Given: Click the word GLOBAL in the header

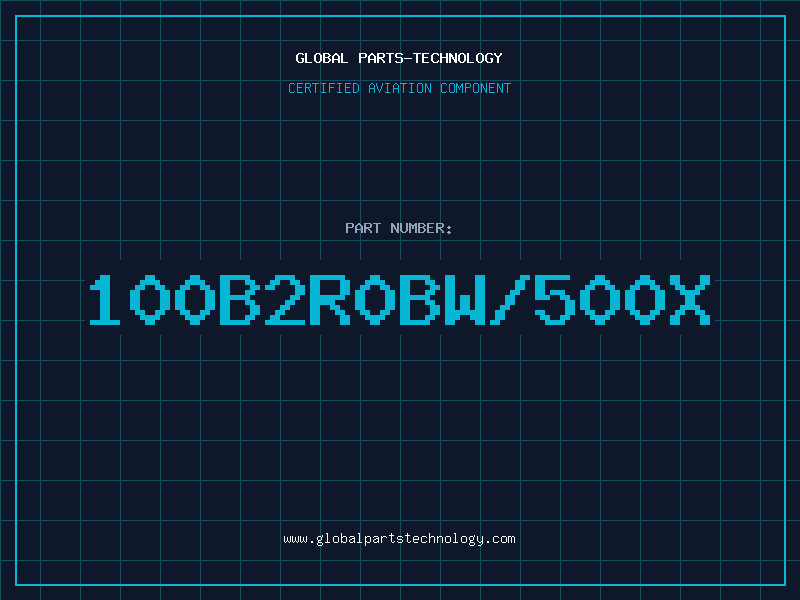Looking at the screenshot, I should pos(321,58).
